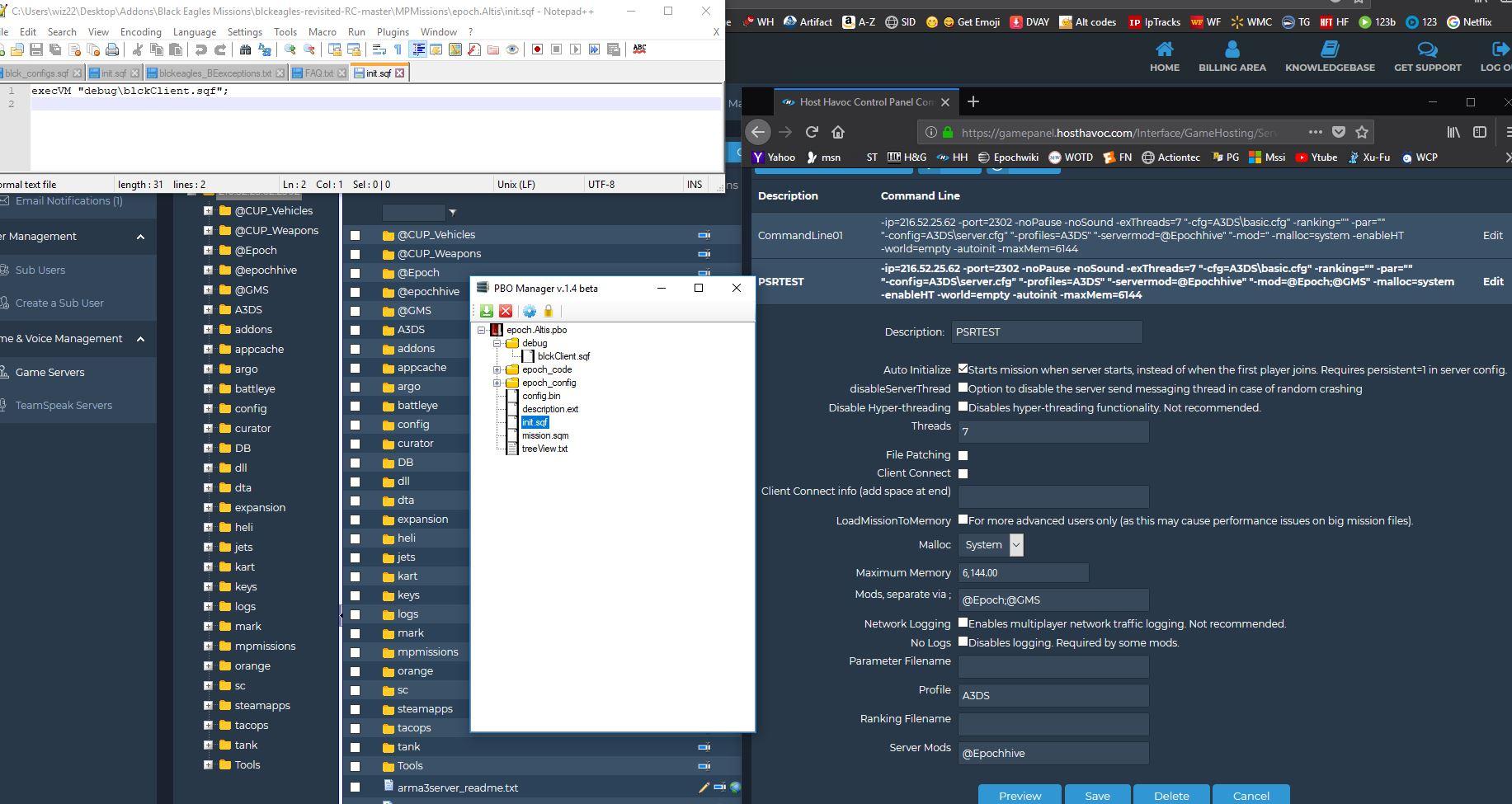Open the Malloc System dropdown
The height and width of the screenshot is (804, 1512).
pos(991,545)
